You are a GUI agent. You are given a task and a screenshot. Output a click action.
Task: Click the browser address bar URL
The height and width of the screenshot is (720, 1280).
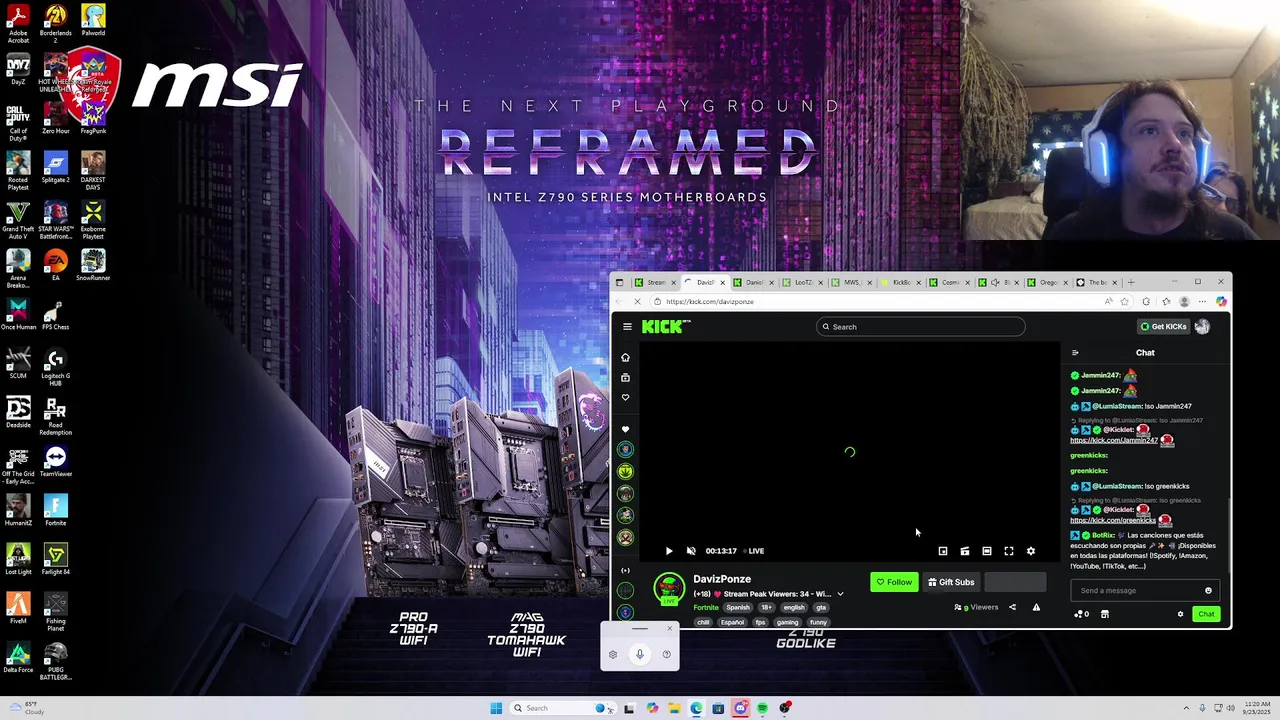pos(710,301)
